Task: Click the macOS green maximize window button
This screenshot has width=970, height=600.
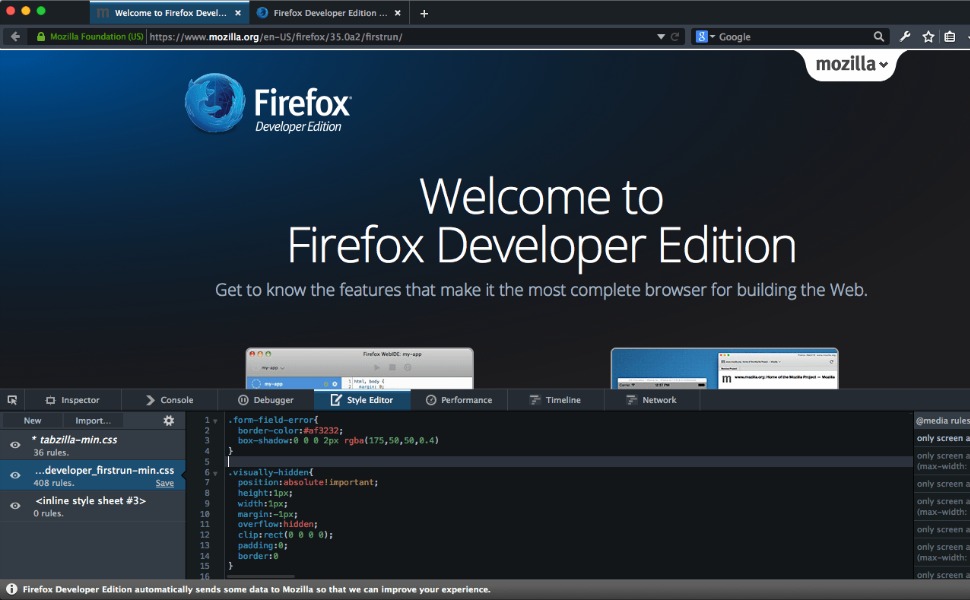Action: click(x=41, y=11)
